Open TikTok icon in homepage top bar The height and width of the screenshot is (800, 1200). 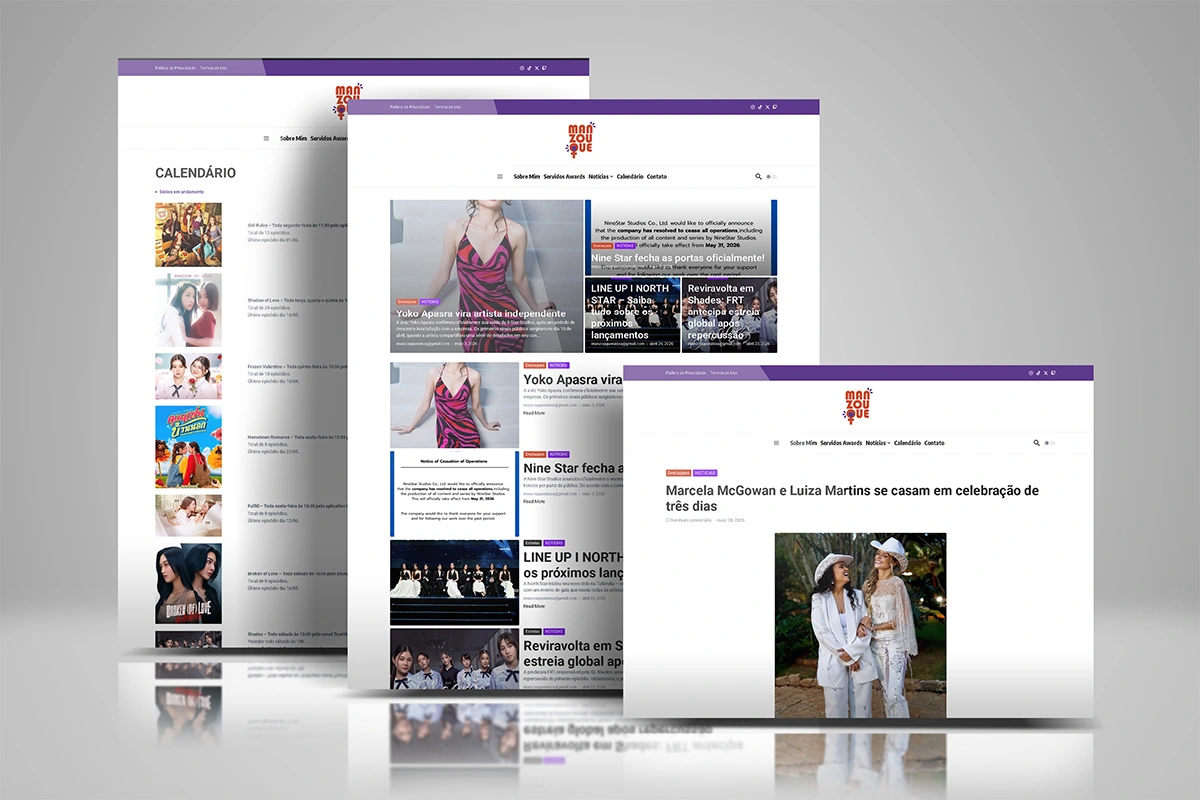pyautogui.click(x=760, y=107)
